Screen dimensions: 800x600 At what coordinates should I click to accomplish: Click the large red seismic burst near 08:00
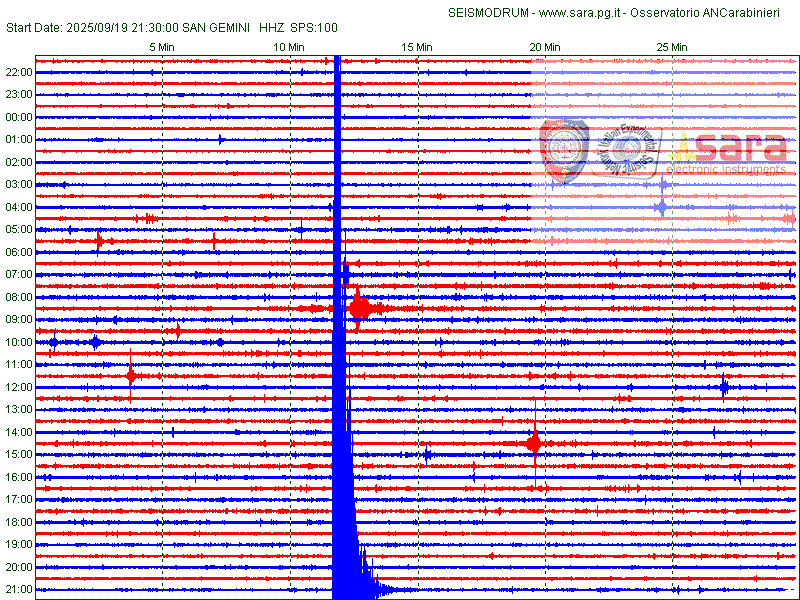coord(360,308)
